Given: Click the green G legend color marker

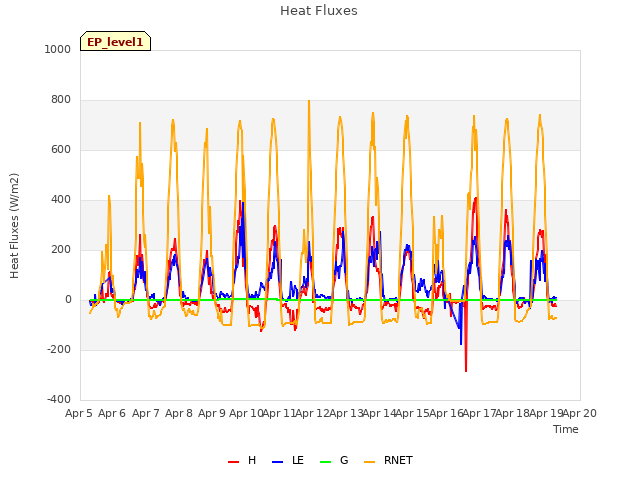Looking at the screenshot, I should [x=326, y=462].
